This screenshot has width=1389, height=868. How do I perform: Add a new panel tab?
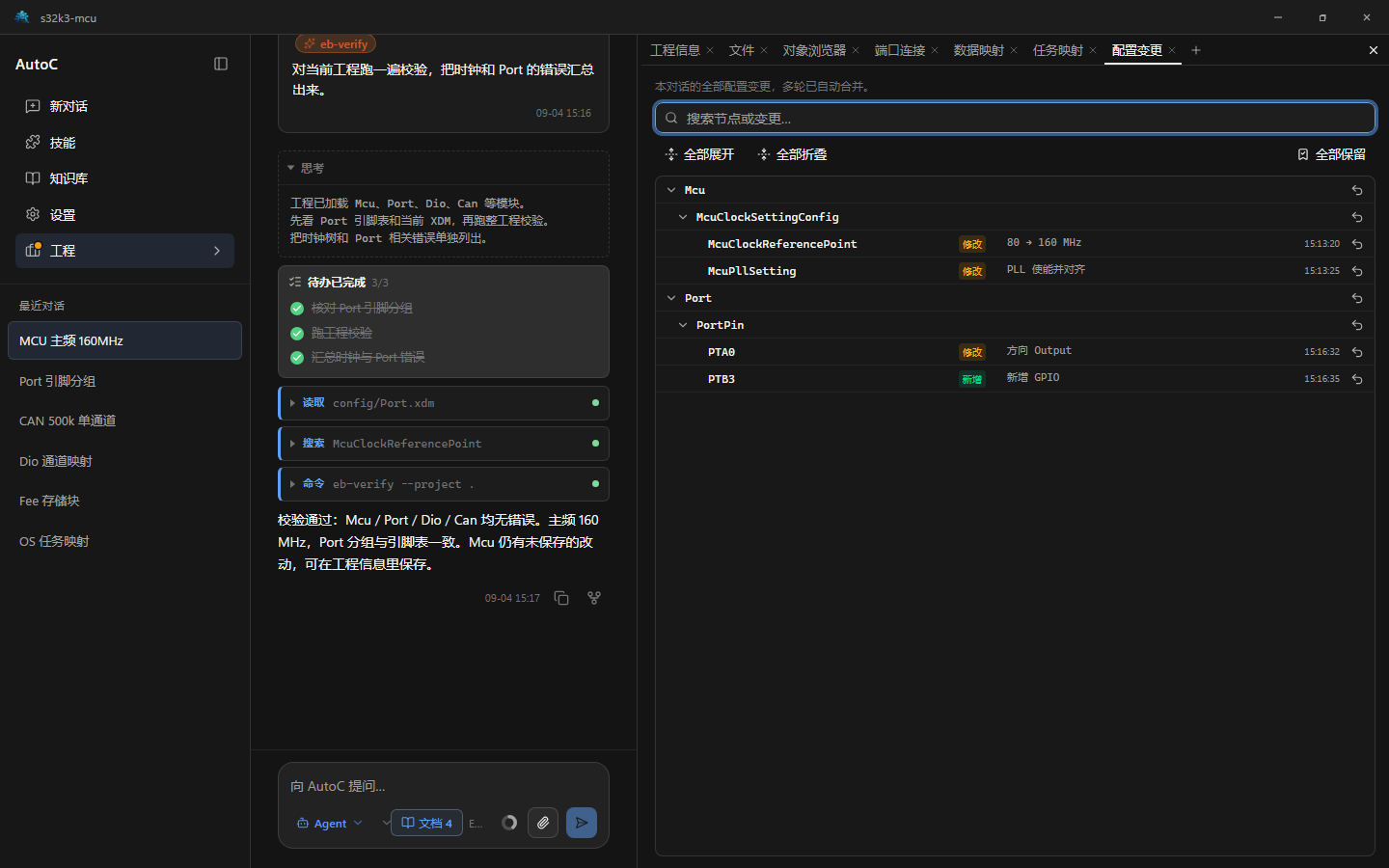[1196, 50]
